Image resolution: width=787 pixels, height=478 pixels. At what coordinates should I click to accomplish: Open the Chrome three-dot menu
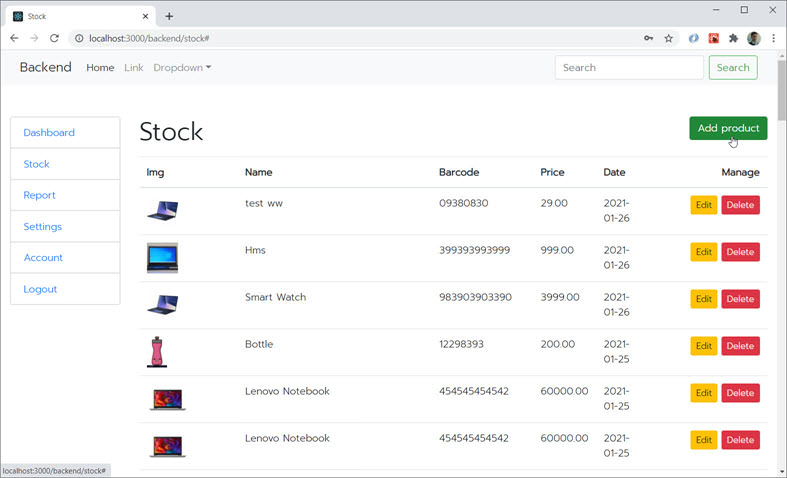click(773, 38)
